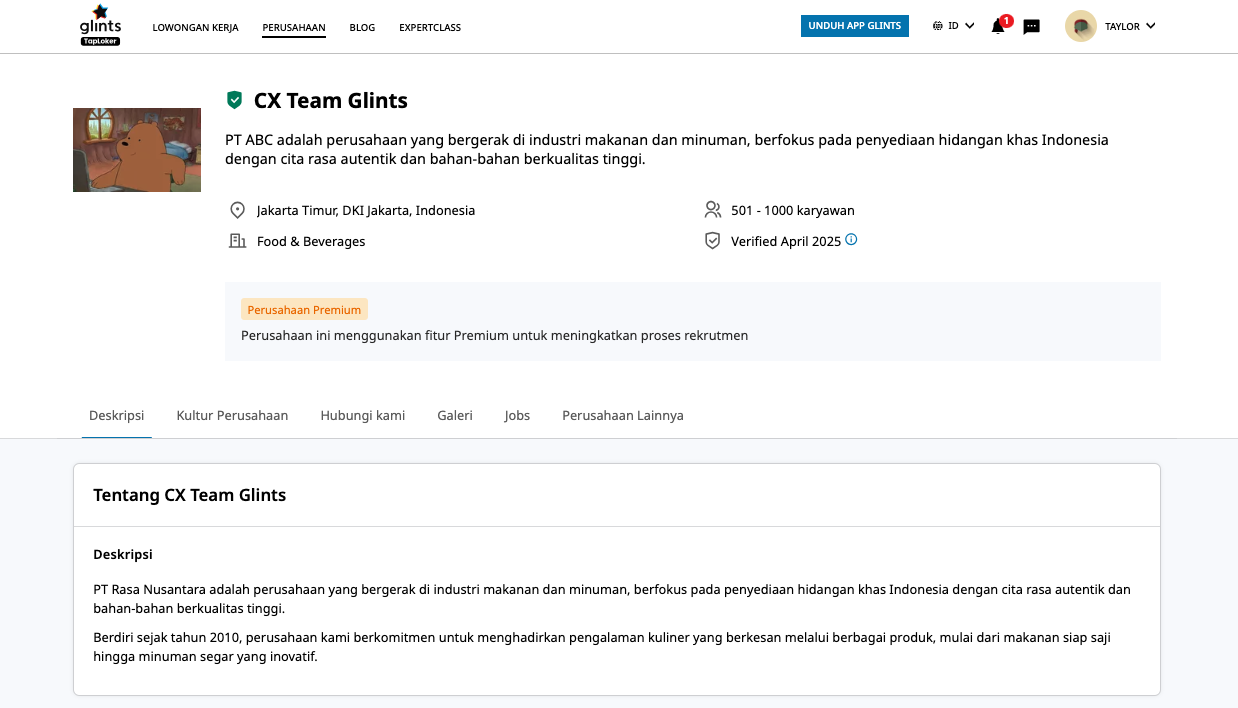Open the Galeri tab
1238x708 pixels.
(x=455, y=415)
